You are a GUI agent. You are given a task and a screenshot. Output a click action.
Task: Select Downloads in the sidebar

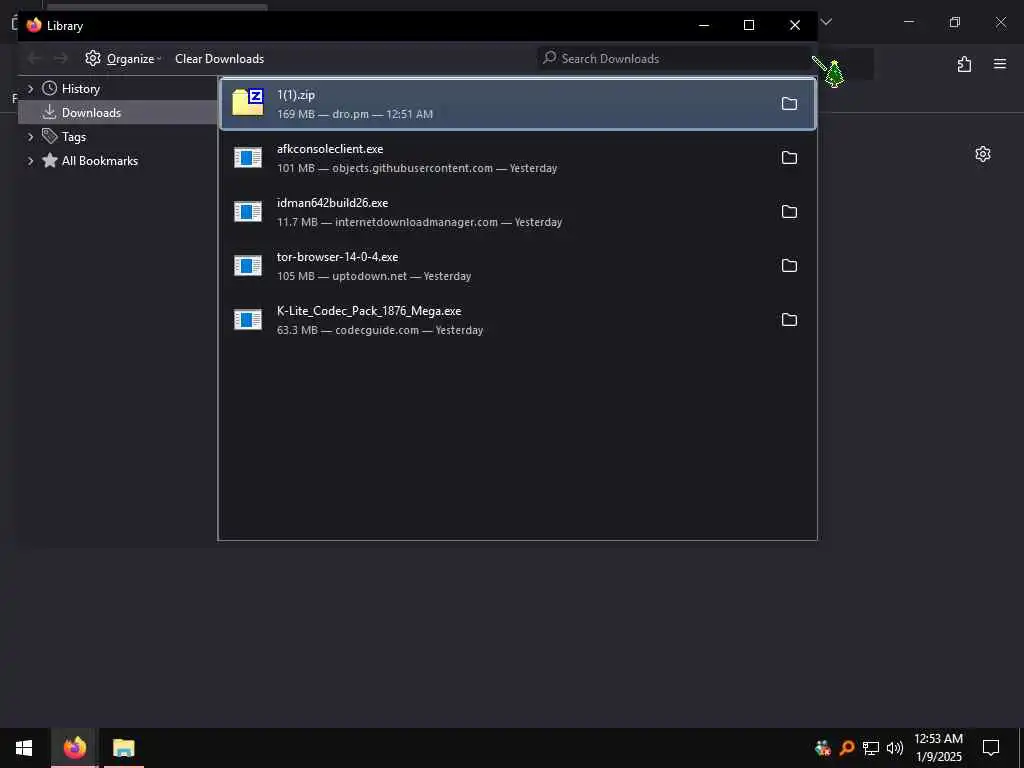(118, 112)
